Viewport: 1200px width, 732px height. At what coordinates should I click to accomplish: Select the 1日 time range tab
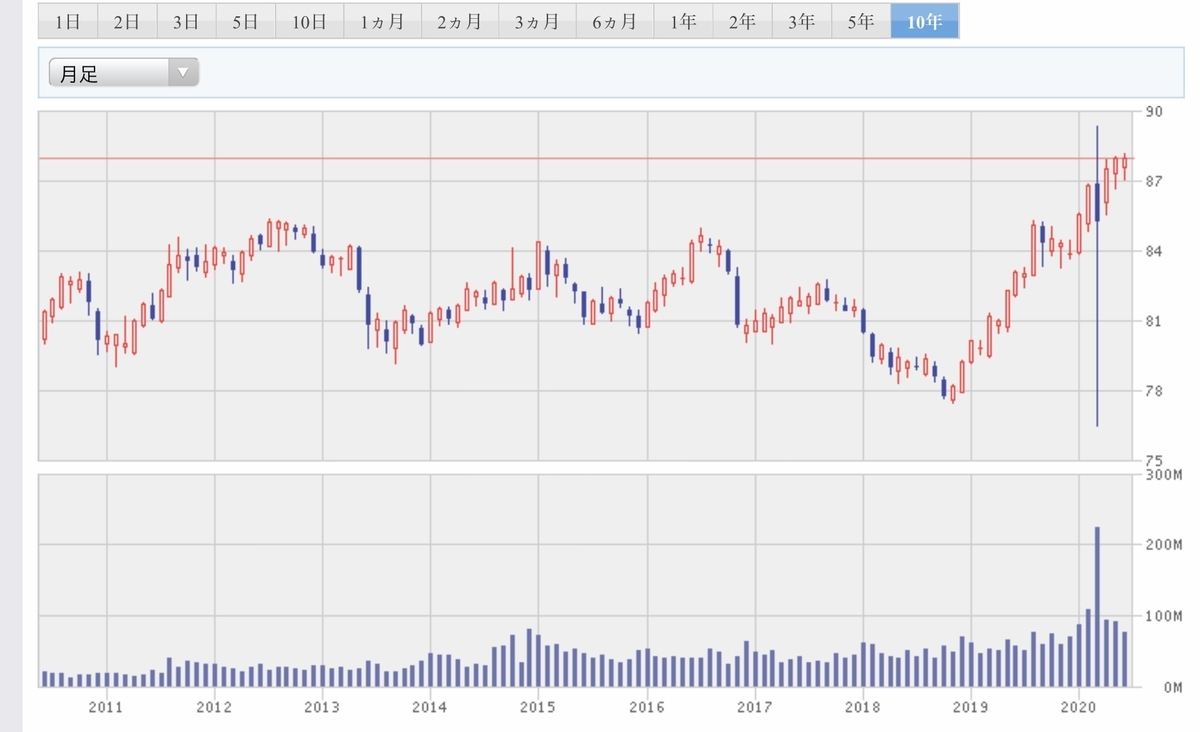[69, 21]
